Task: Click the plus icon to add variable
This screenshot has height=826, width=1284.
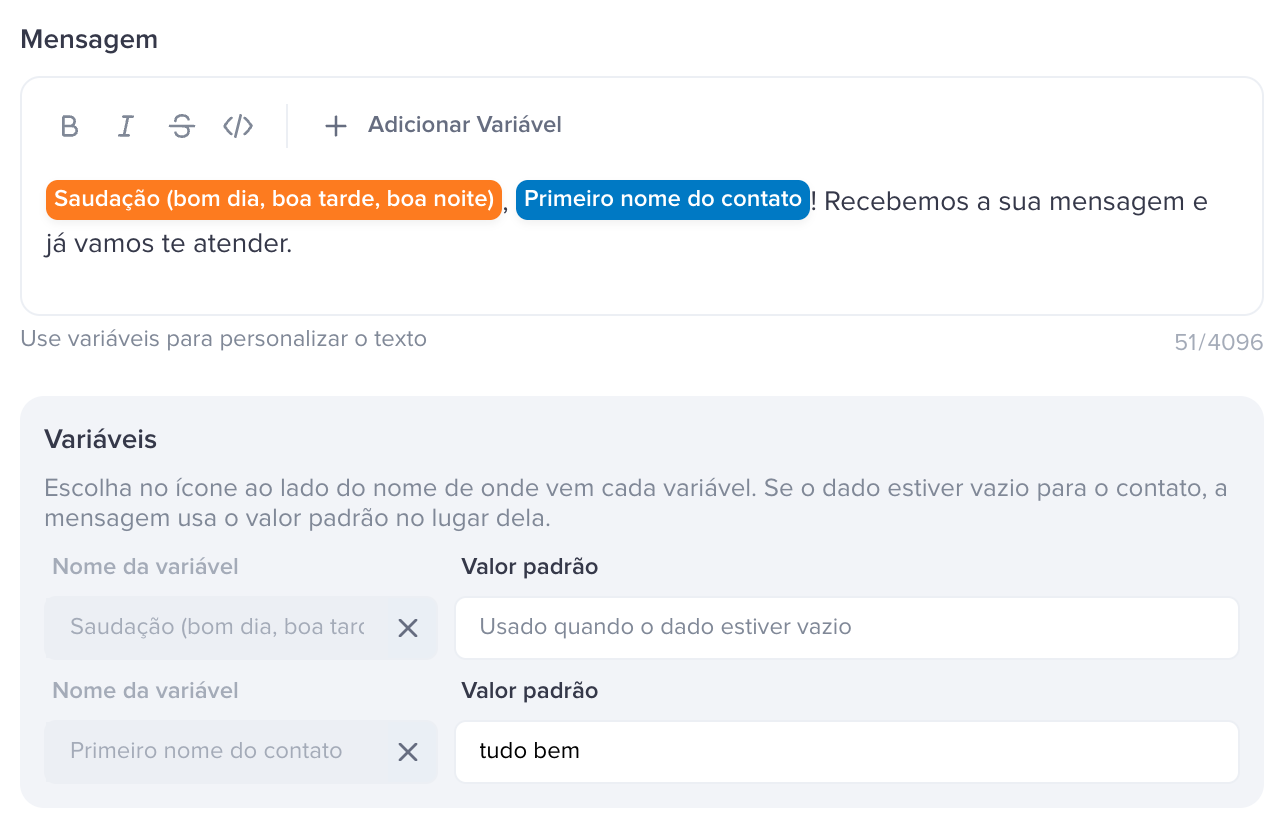Action: (335, 126)
